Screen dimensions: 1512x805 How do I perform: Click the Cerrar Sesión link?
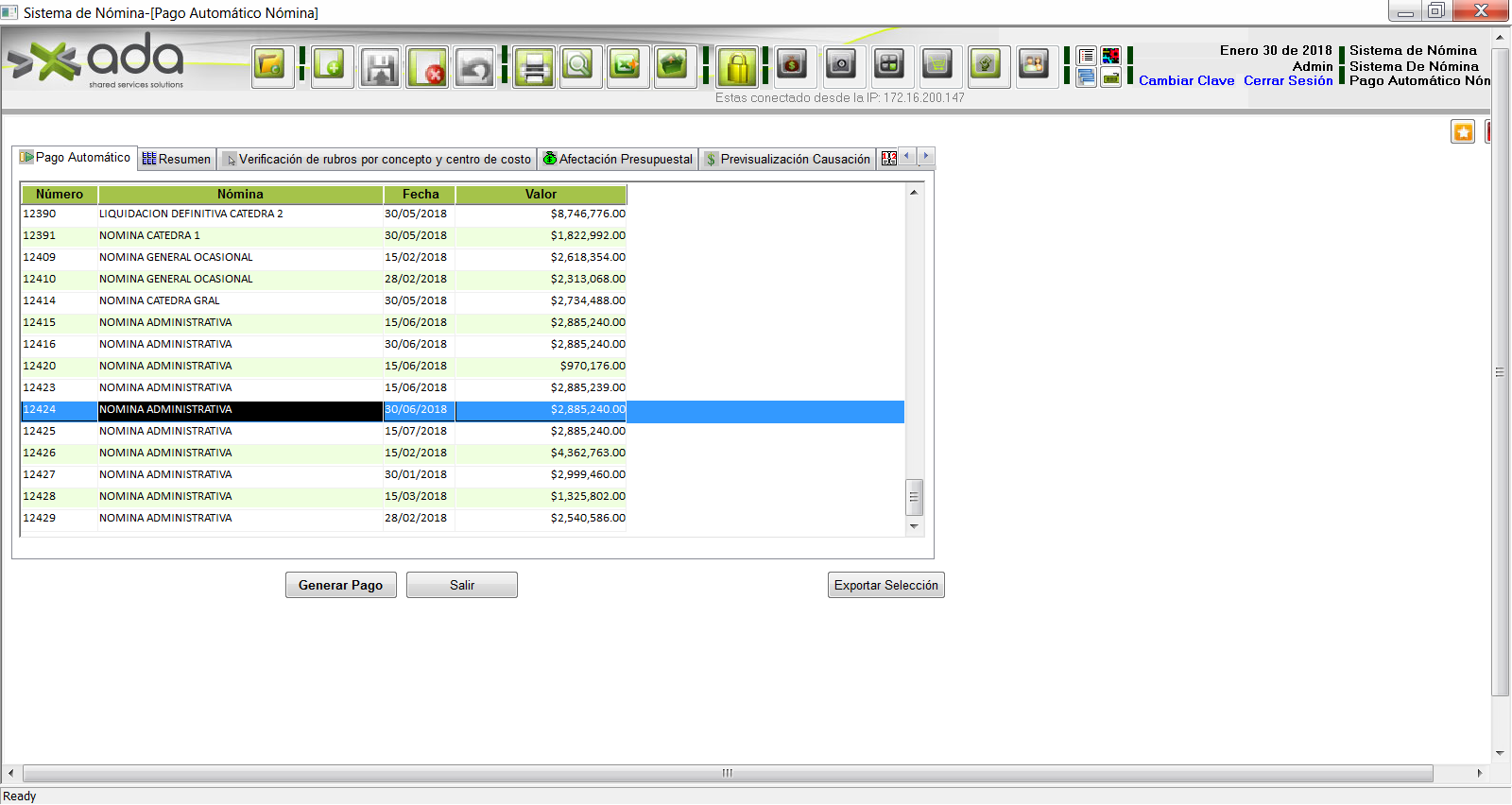[1287, 81]
